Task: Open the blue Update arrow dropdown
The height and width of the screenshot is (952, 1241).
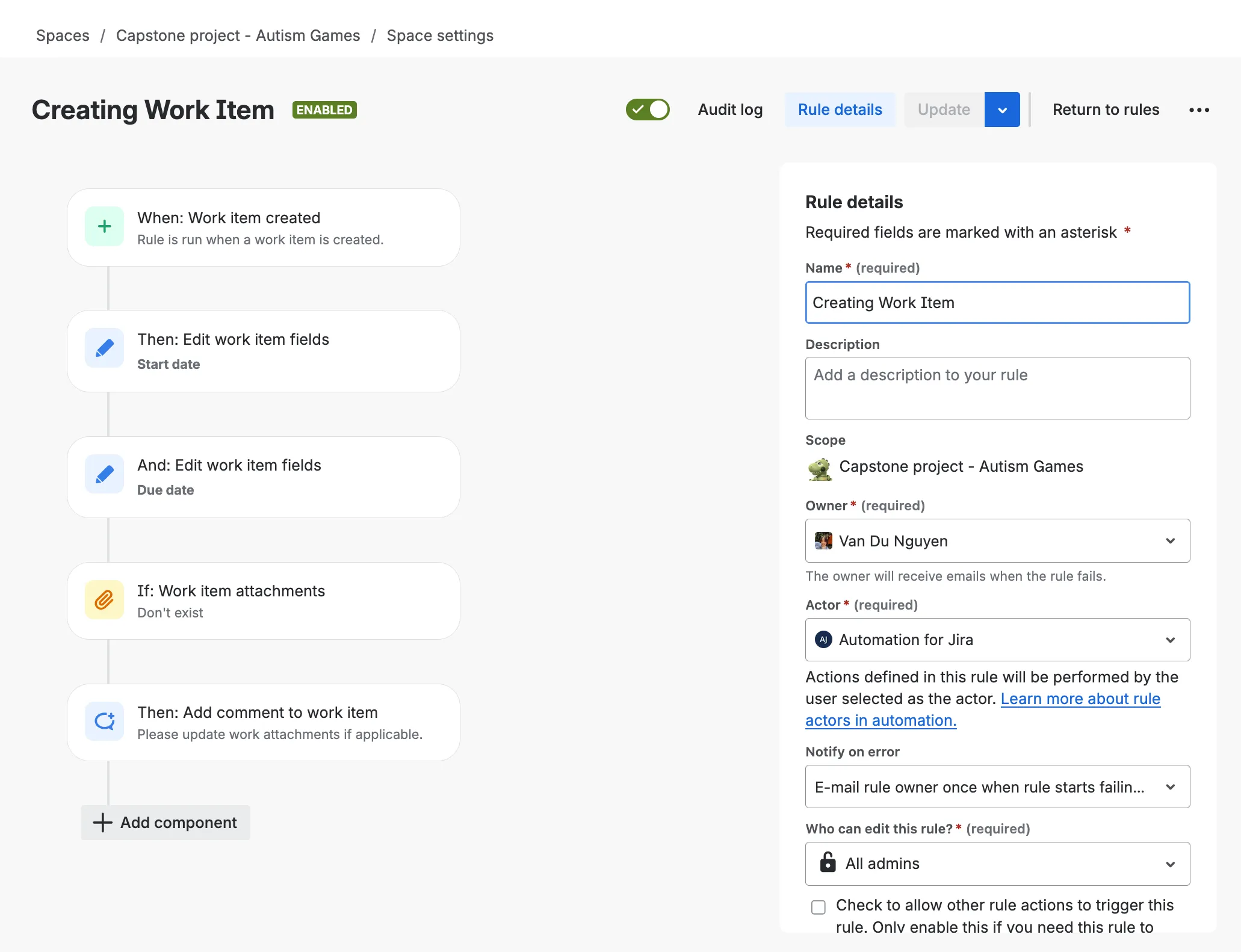Action: point(1002,110)
